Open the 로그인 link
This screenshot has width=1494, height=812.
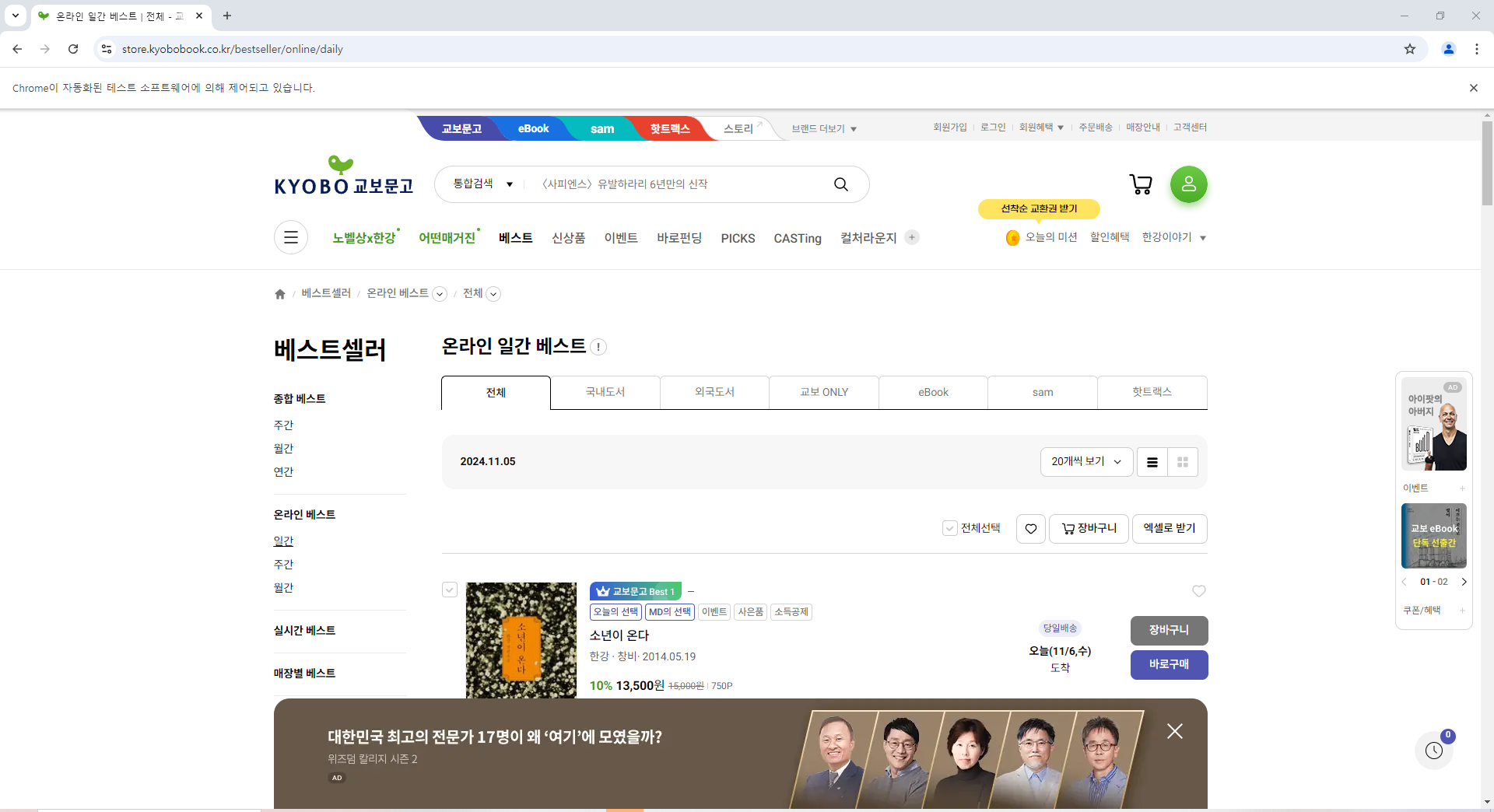[x=993, y=128]
